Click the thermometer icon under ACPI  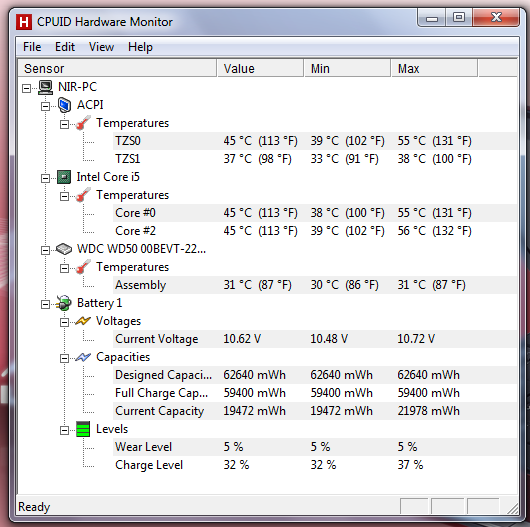(x=83, y=123)
